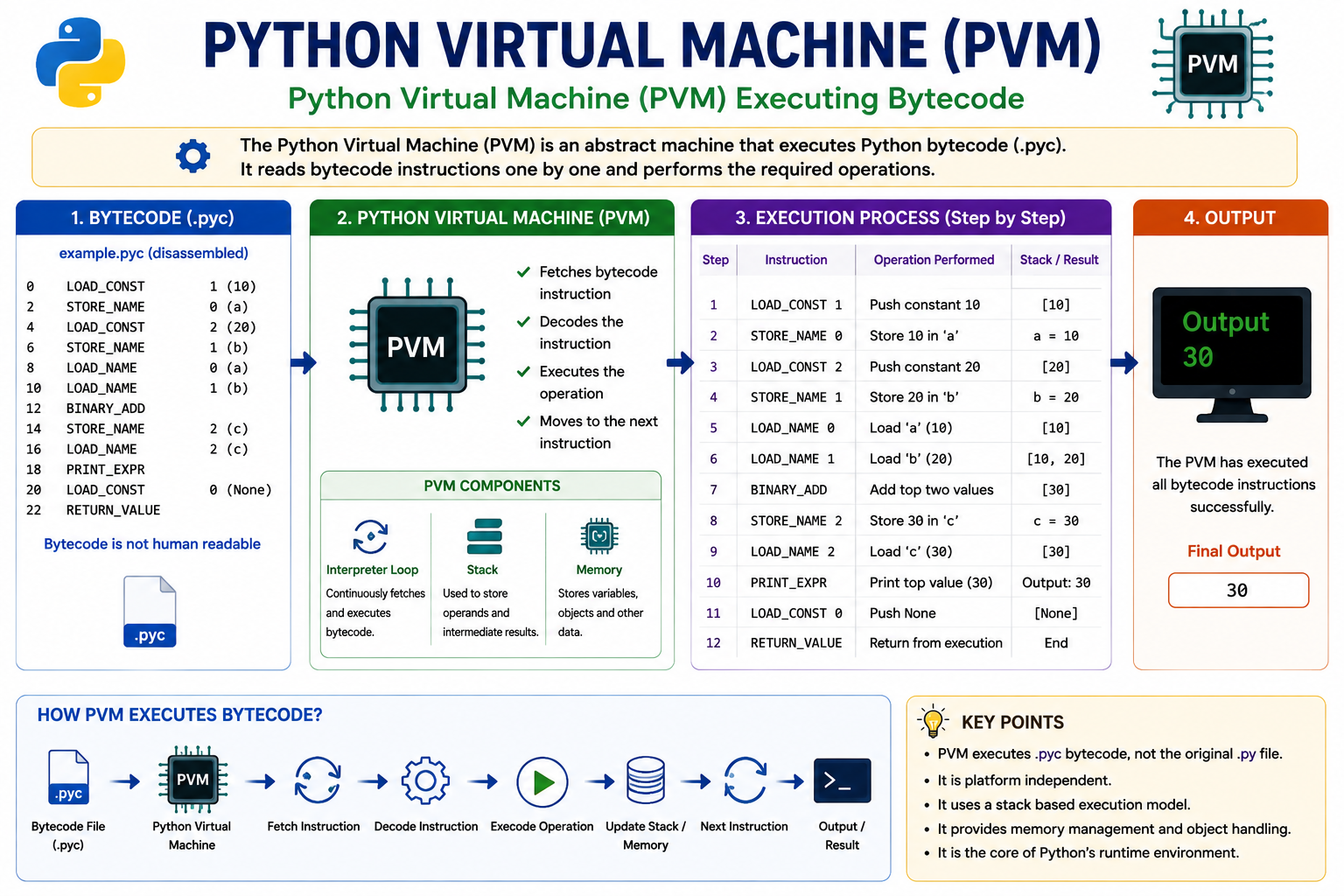Screen dimensions: 1344x896
Task: Click the monitor showing Output 30
Action: 1231,353
